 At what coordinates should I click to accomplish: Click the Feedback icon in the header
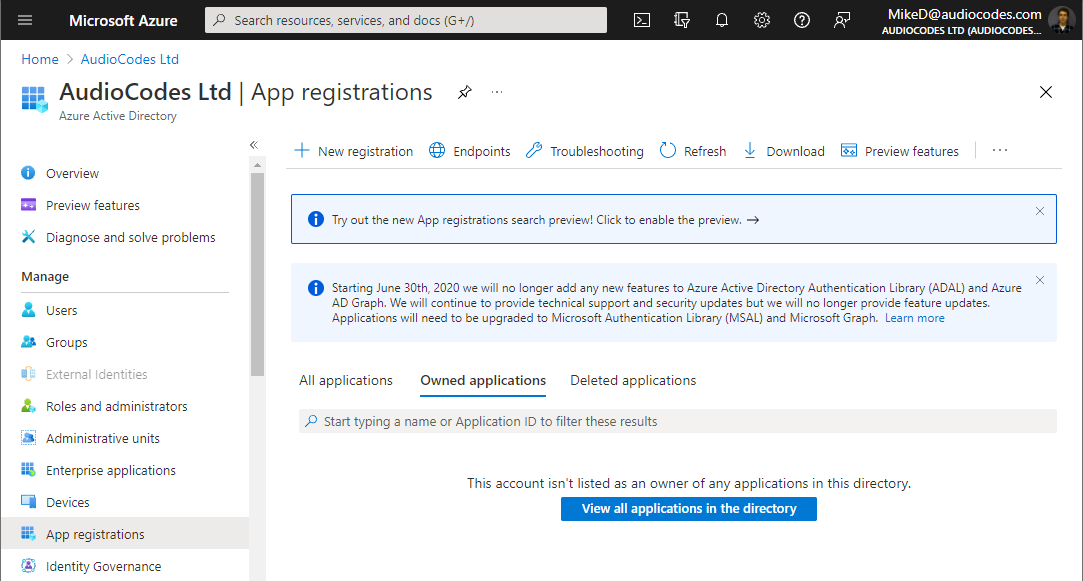[842, 20]
